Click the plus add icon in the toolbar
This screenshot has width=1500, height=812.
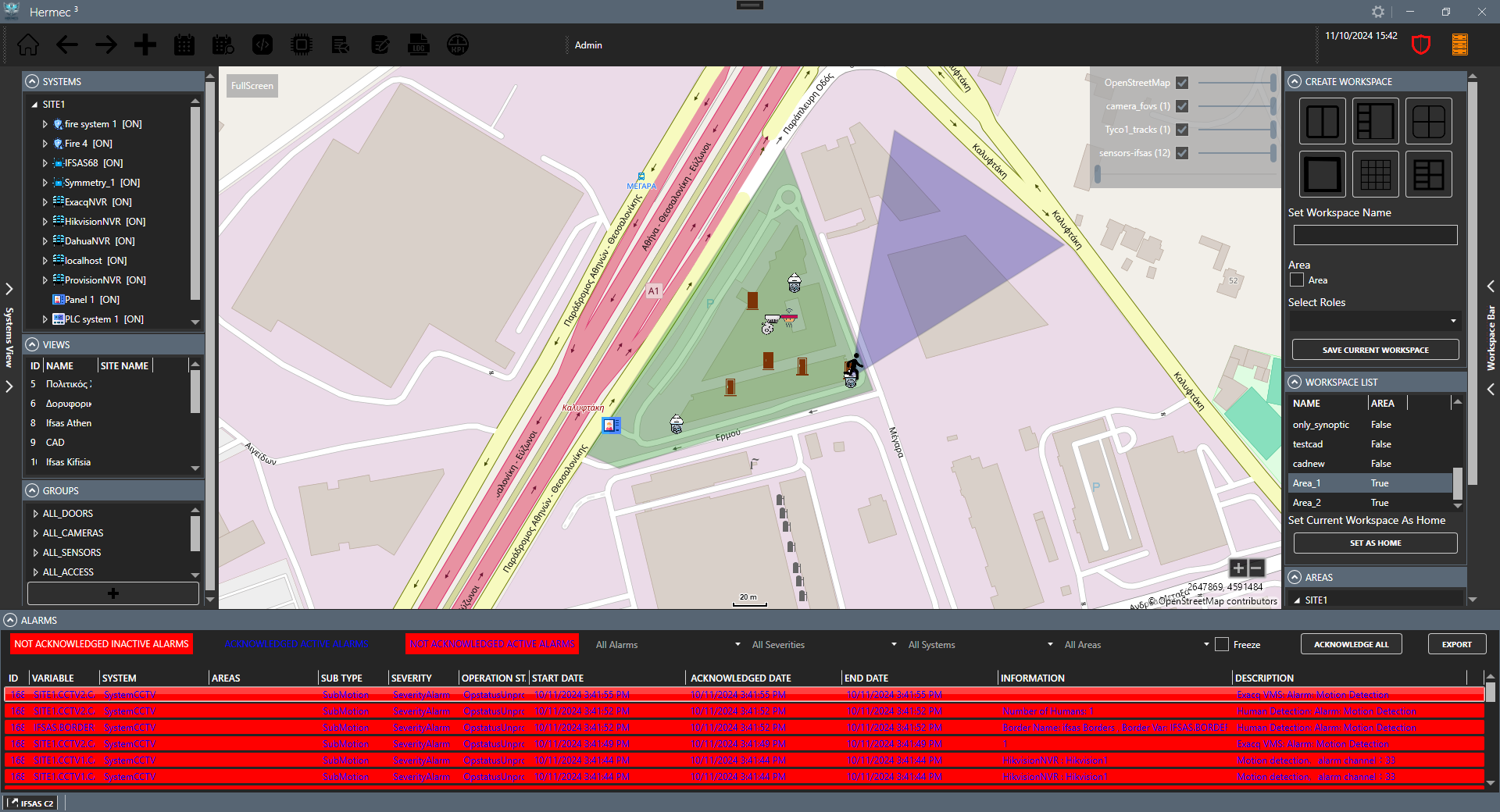click(145, 45)
